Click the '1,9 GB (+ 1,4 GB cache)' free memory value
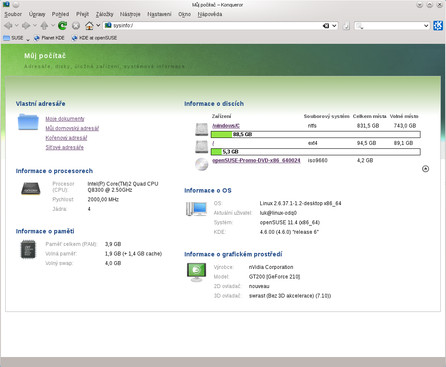Image resolution: width=446 pixels, height=367 pixels. [x=133, y=254]
